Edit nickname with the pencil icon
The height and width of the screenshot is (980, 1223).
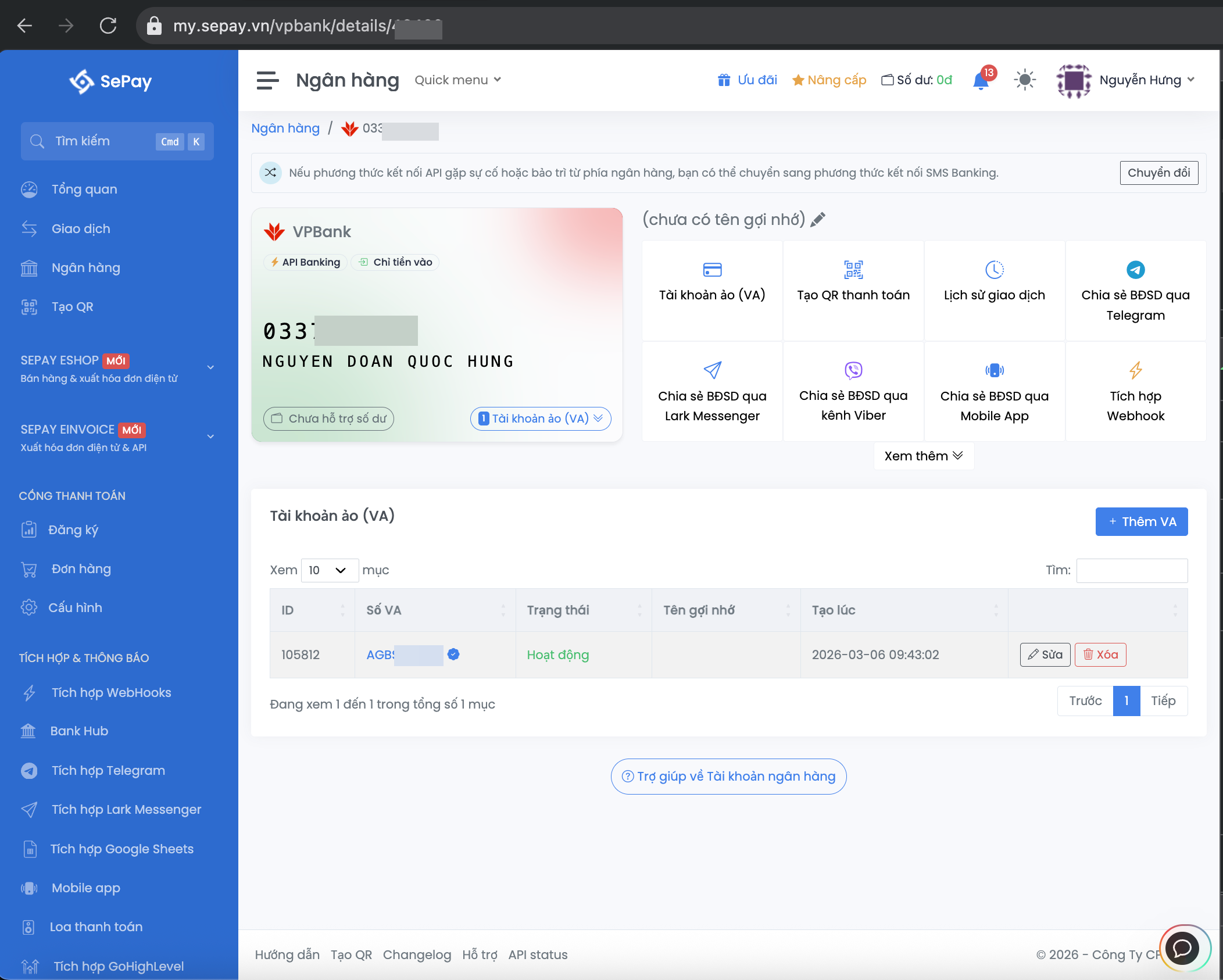818,220
